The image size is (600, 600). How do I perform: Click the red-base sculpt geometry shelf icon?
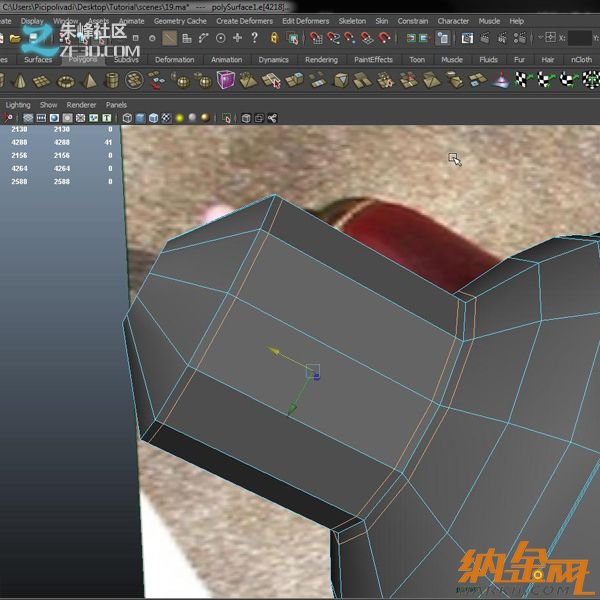tap(501, 80)
